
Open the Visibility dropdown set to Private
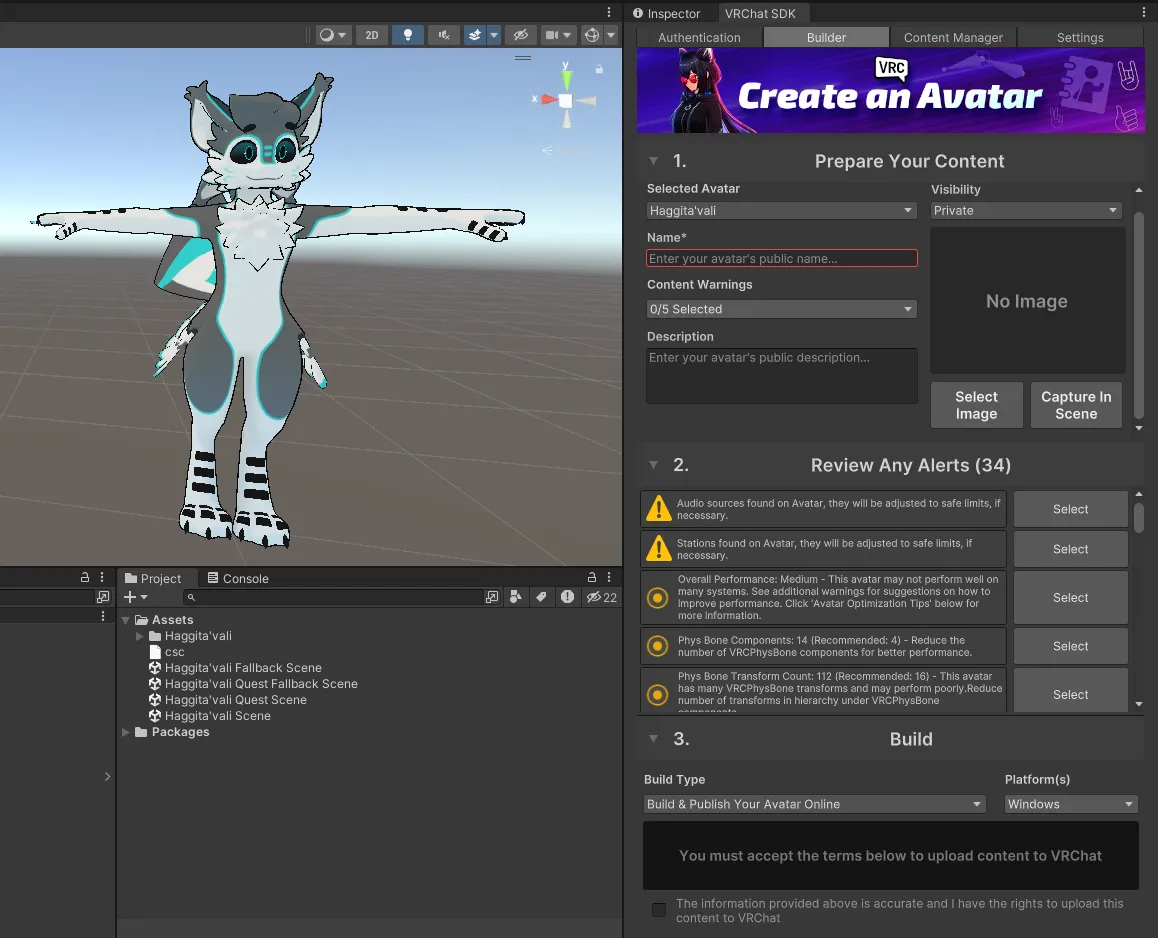pyautogui.click(x=1026, y=210)
